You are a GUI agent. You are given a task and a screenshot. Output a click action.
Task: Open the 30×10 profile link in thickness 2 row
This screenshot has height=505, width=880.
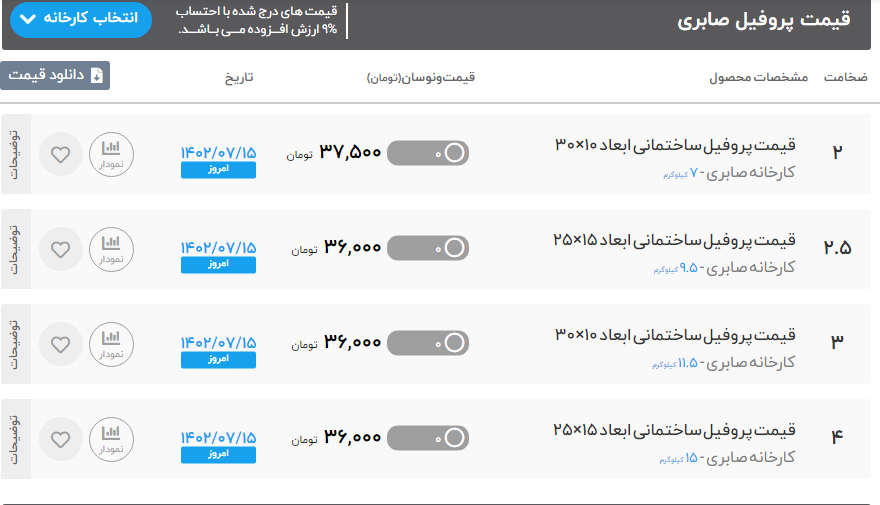click(675, 145)
